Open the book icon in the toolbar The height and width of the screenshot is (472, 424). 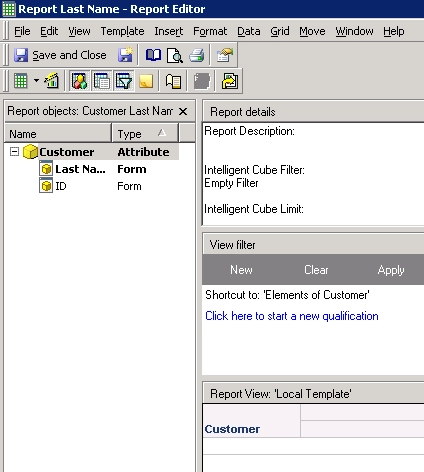click(x=153, y=55)
